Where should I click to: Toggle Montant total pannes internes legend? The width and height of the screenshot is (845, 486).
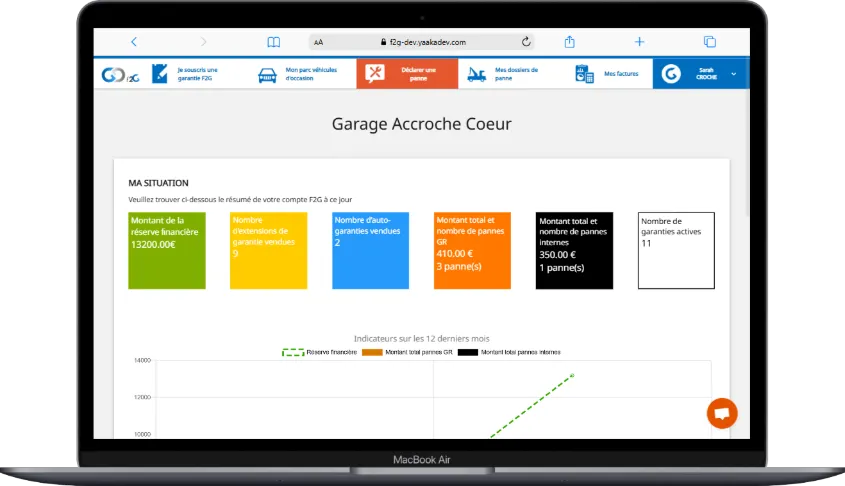pyautogui.click(x=509, y=353)
